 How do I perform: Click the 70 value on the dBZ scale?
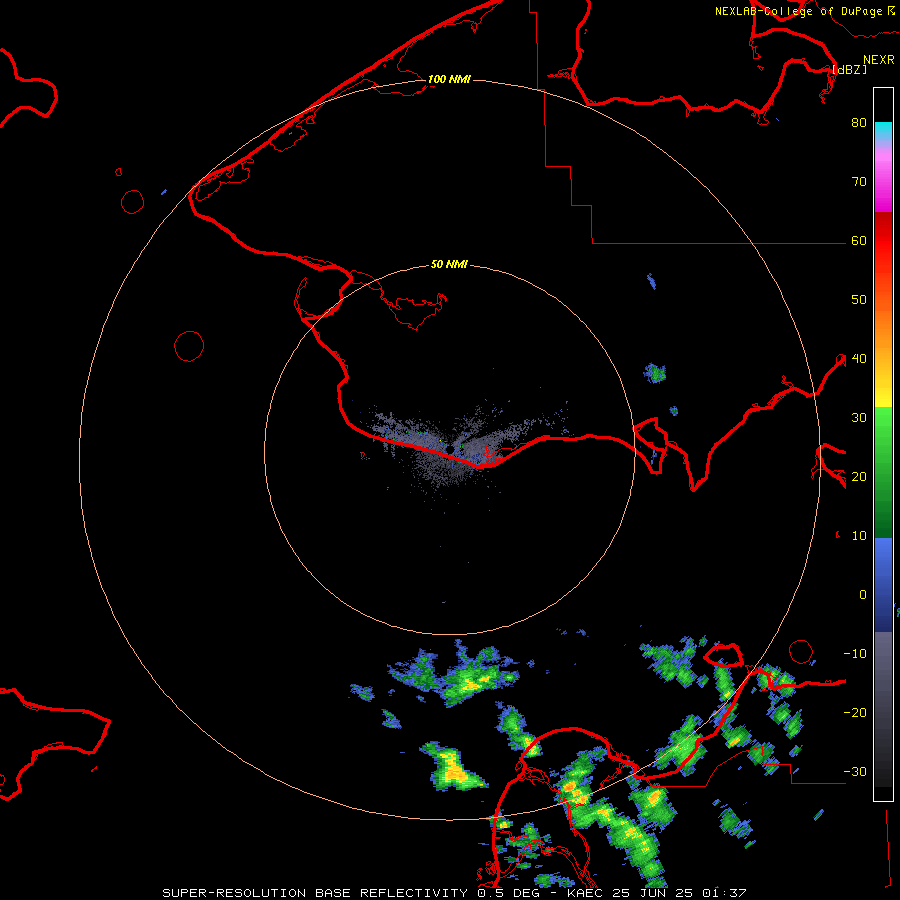[x=859, y=182]
